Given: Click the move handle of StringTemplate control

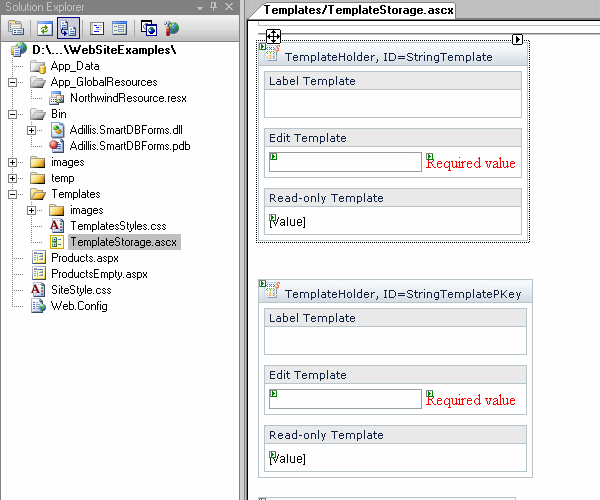Looking at the screenshot, I should point(273,37).
